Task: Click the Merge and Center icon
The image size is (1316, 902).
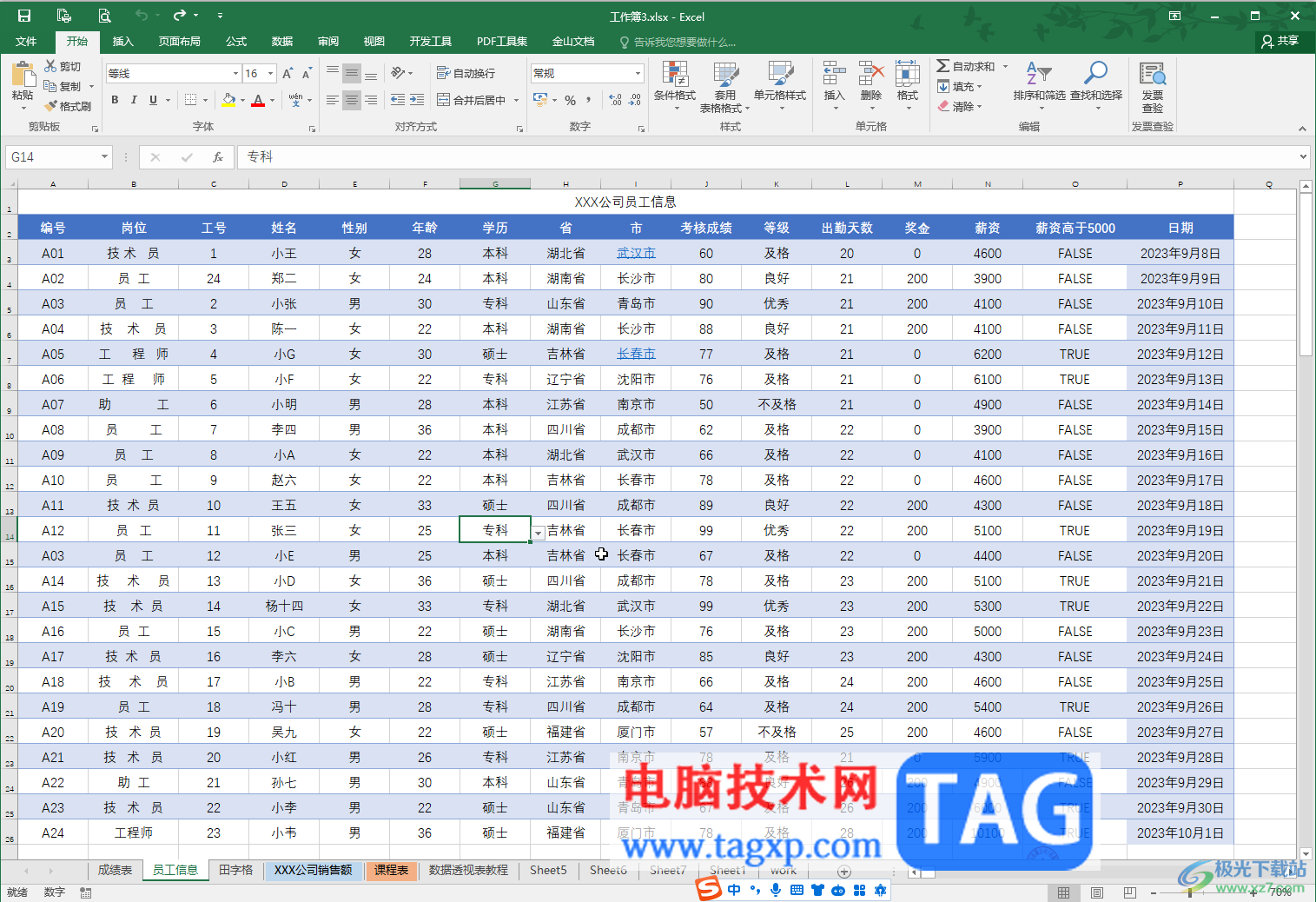Action: [x=443, y=100]
